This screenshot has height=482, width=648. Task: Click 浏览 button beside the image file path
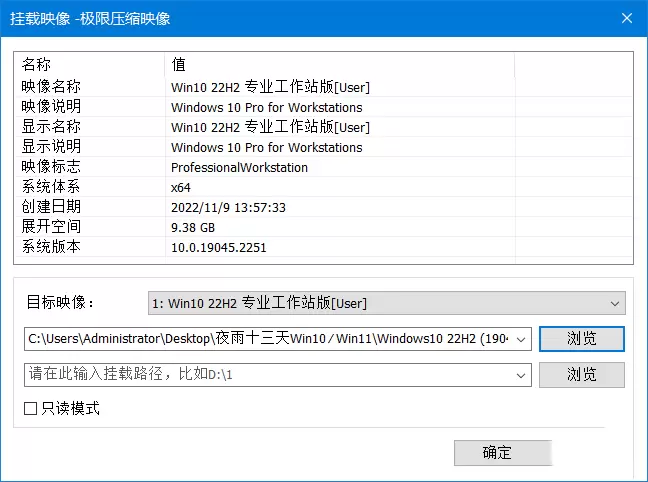pyautogui.click(x=581, y=339)
